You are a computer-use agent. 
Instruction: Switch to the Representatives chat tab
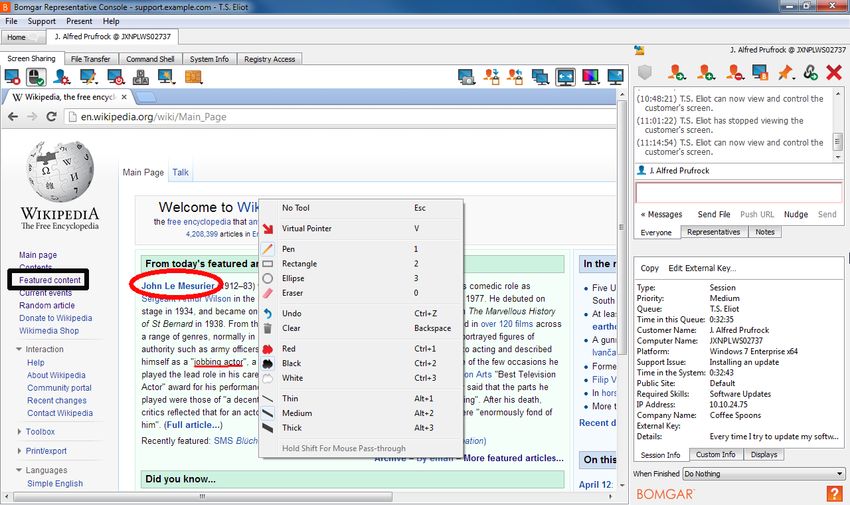[713, 232]
